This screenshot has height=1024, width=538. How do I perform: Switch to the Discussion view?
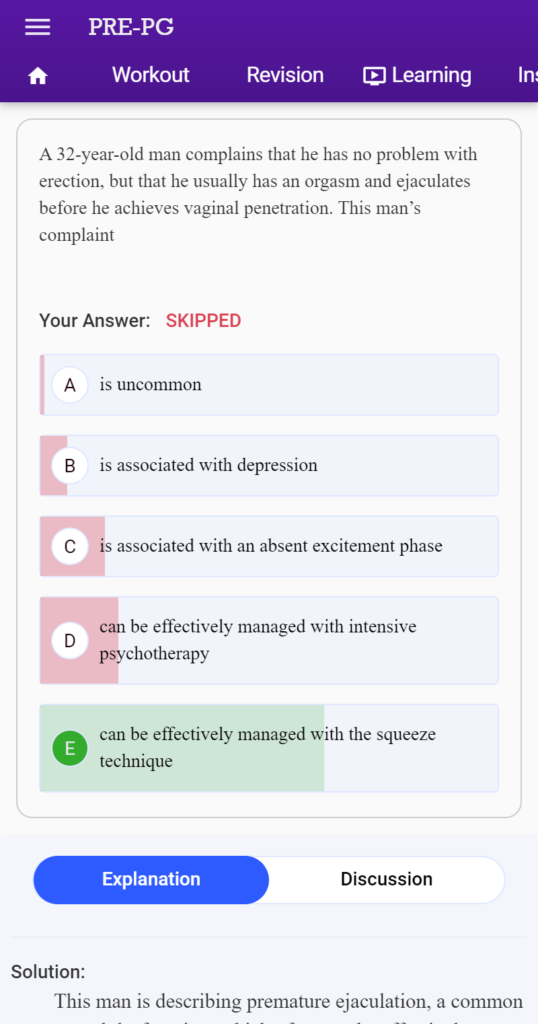pos(387,880)
